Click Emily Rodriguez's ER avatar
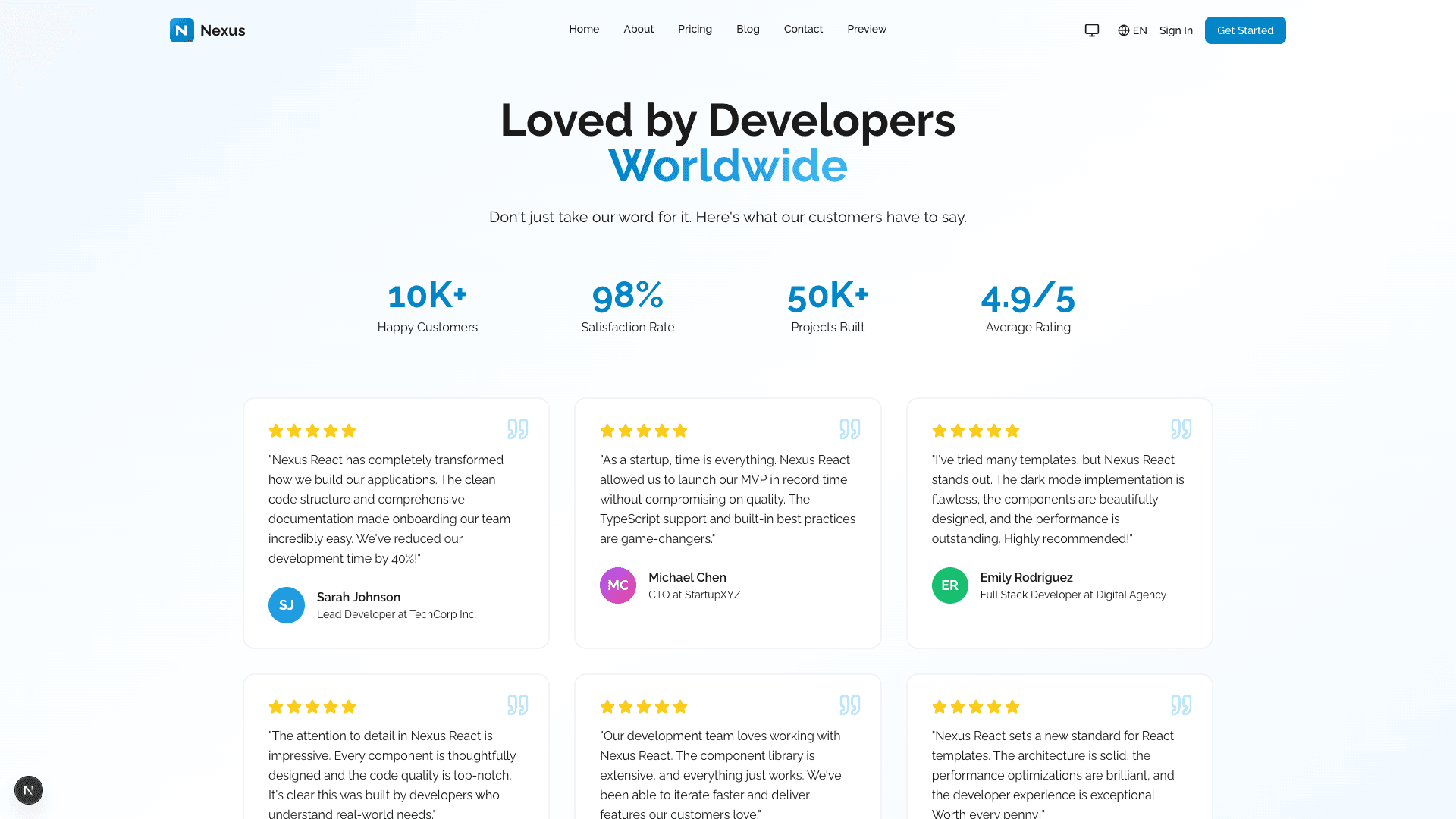 [x=949, y=585]
